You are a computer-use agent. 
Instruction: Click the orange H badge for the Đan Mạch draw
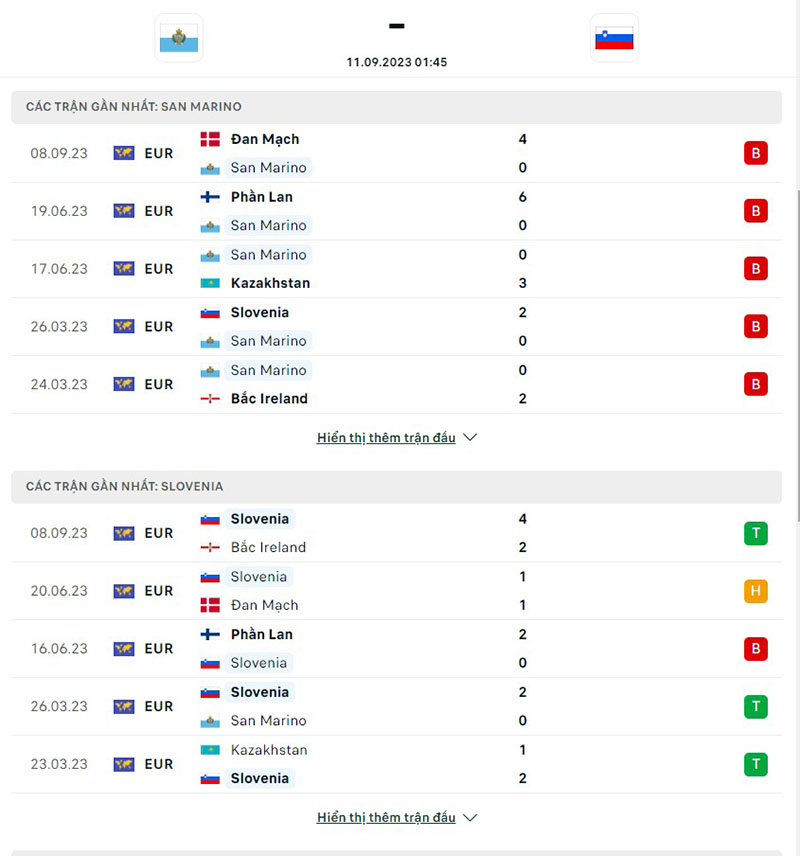pos(756,591)
